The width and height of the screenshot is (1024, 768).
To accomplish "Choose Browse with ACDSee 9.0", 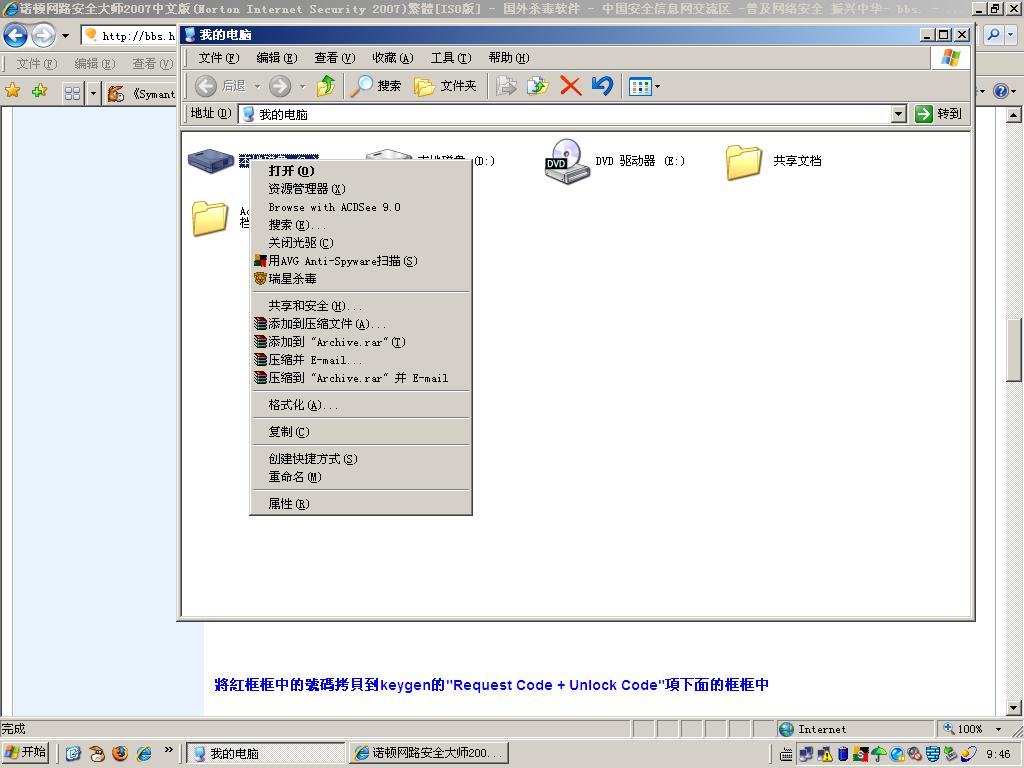I will 360,207.
